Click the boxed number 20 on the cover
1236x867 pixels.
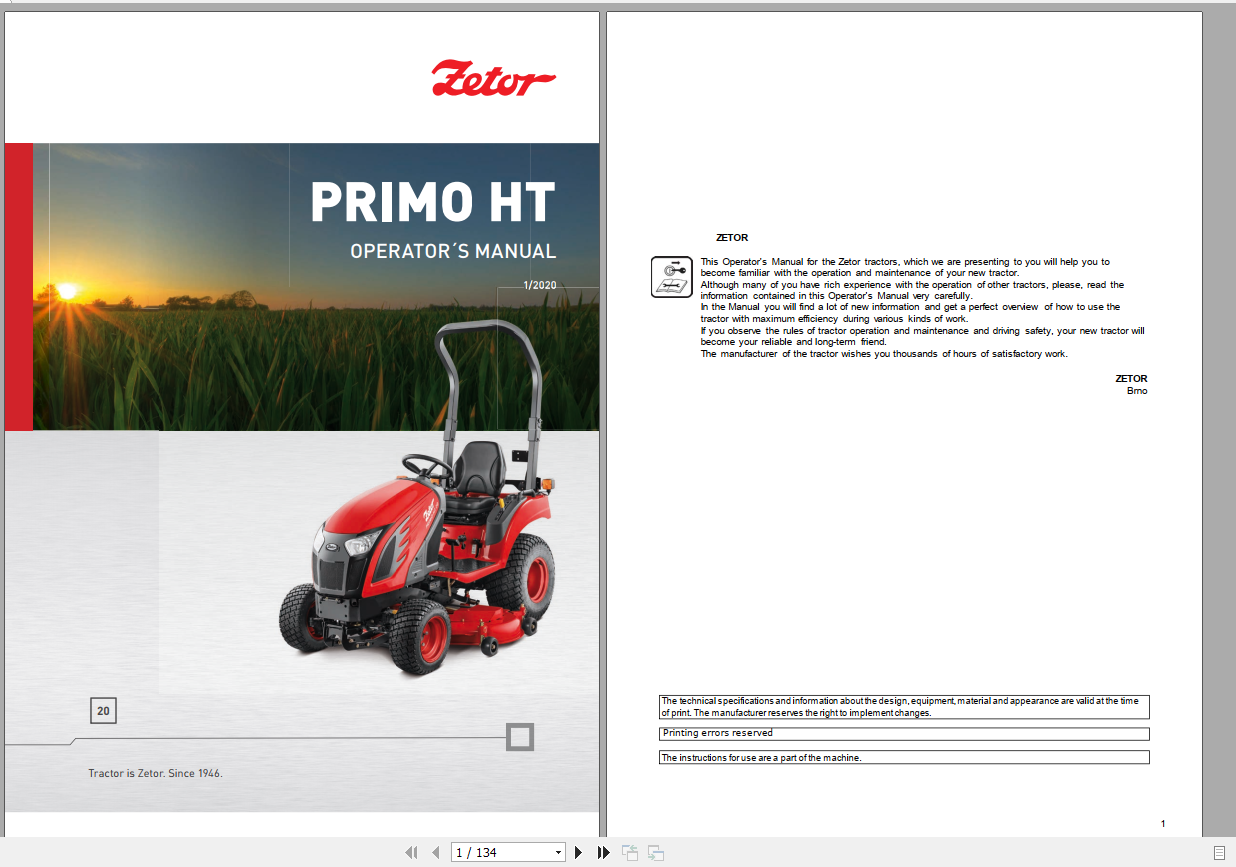tap(103, 712)
